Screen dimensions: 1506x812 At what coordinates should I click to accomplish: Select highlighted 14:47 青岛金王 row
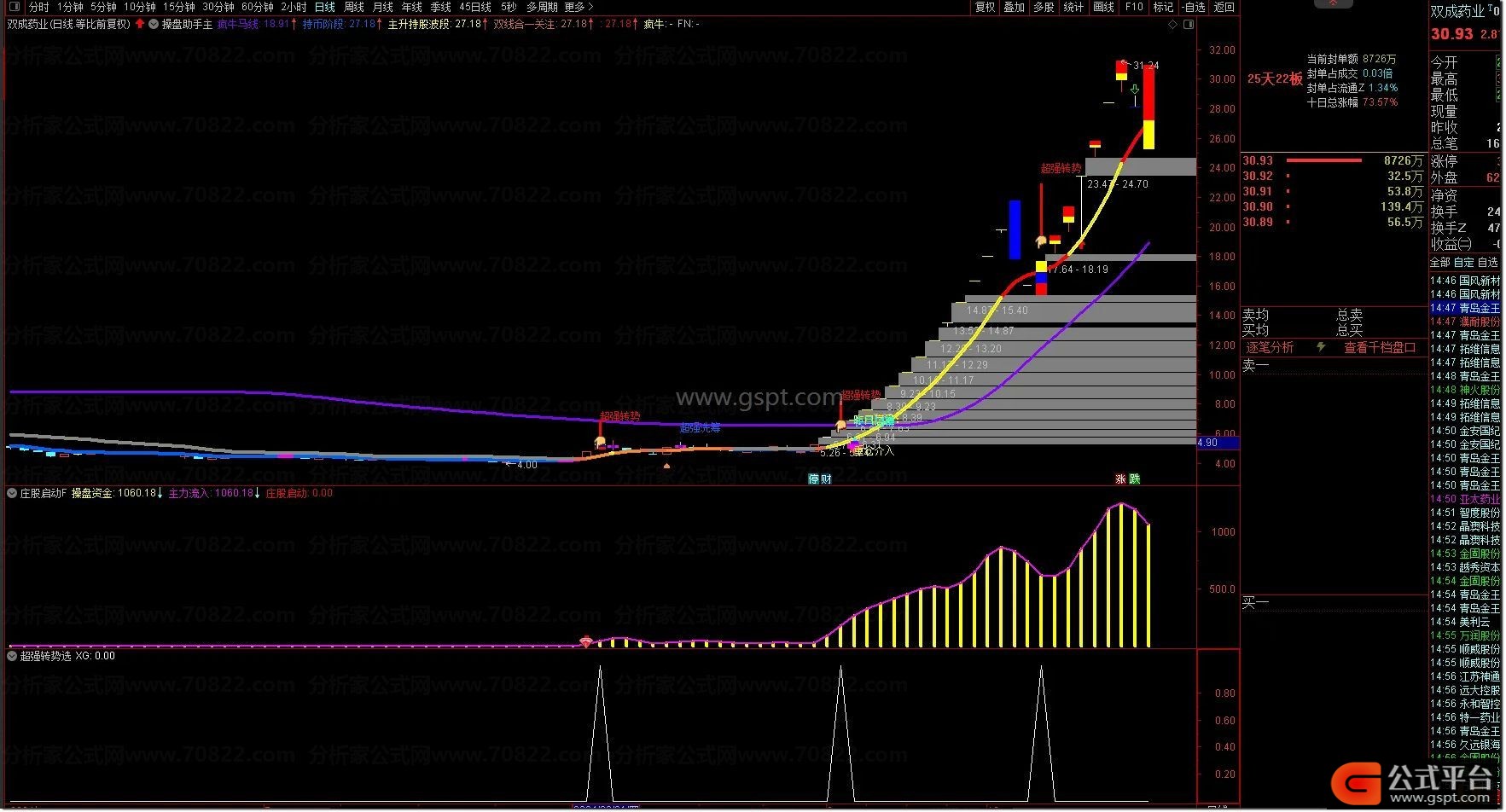point(1465,308)
